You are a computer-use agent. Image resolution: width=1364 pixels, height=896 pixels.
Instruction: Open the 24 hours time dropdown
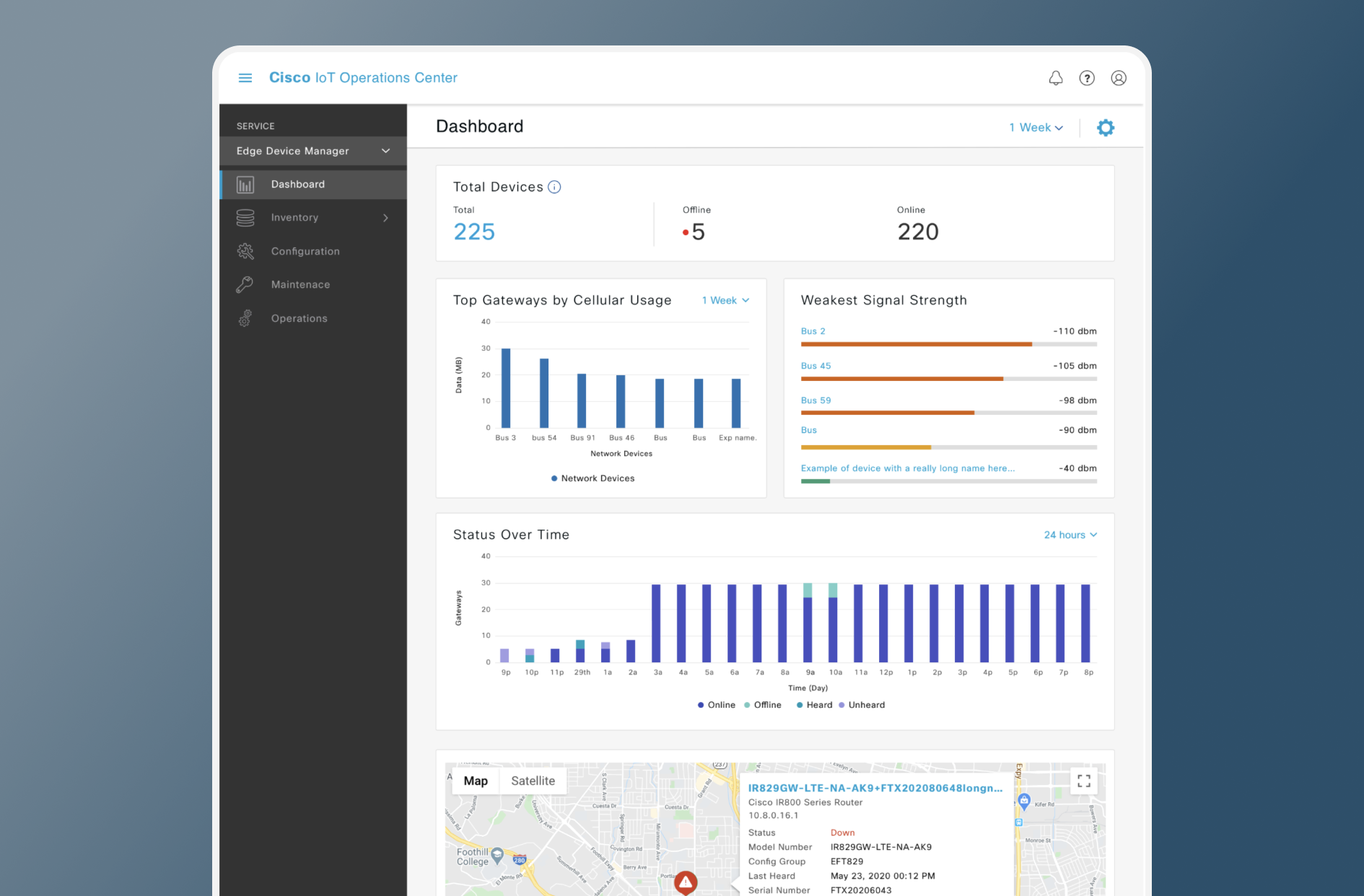pos(1070,535)
